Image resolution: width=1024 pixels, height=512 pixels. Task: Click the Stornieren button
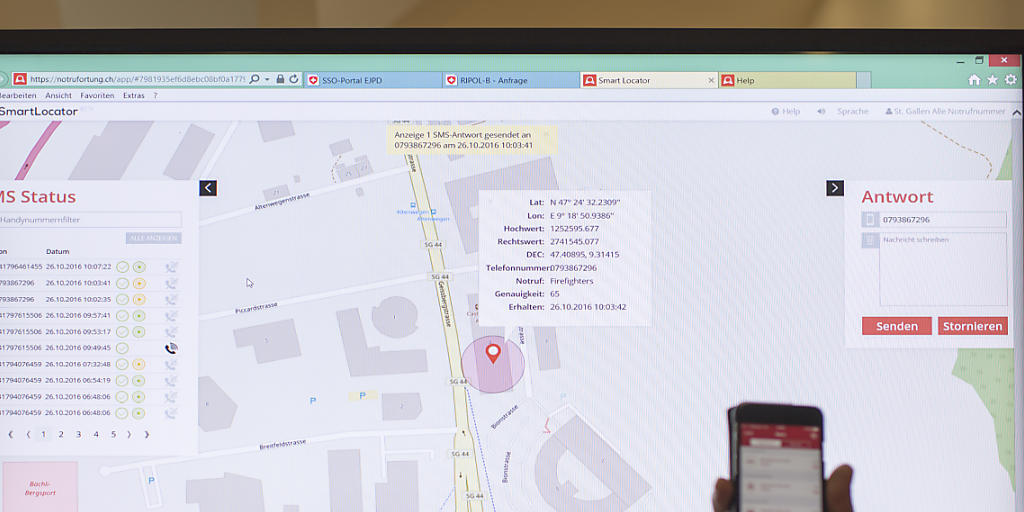(972, 326)
